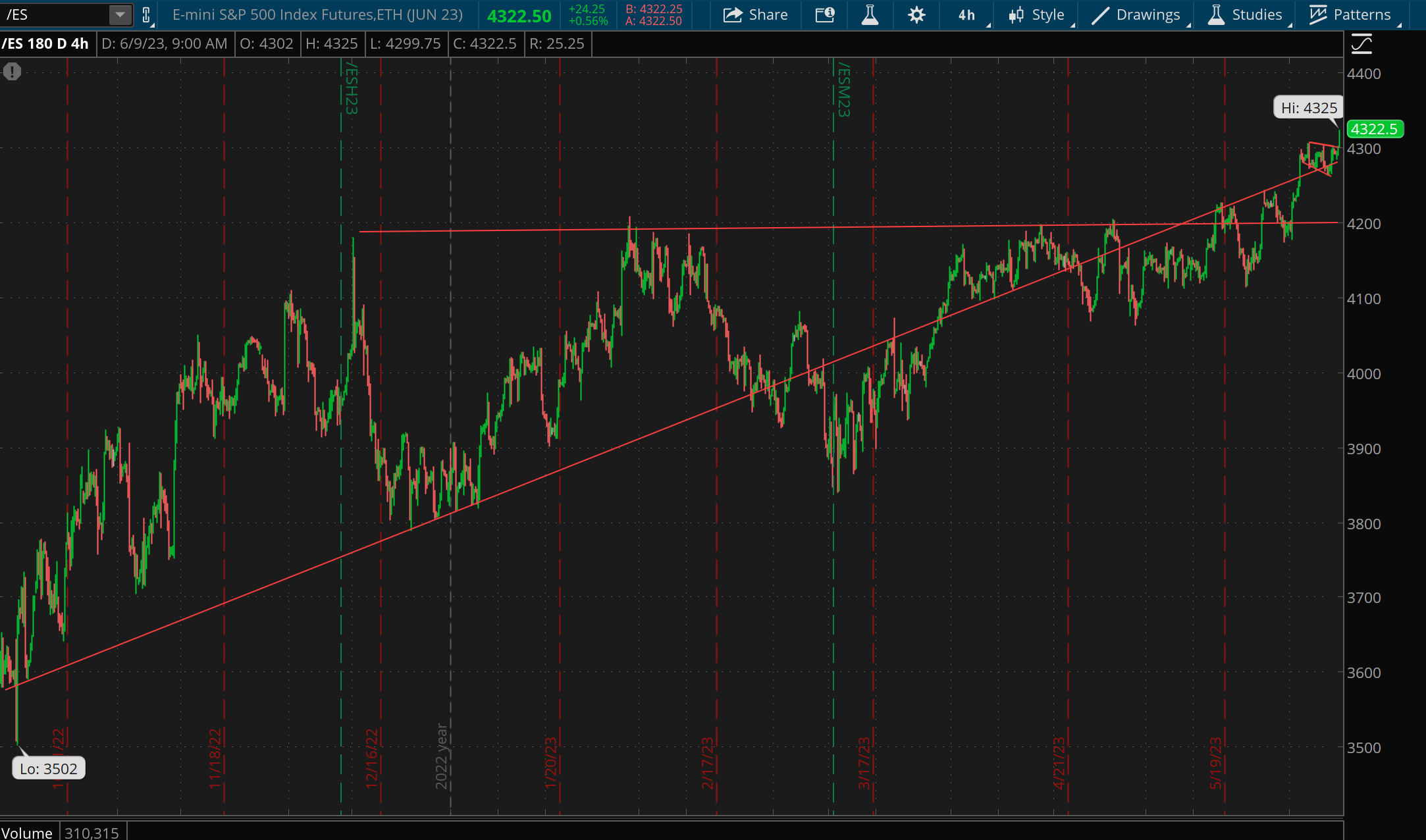Viewport: 1426px width, 840px height.
Task: Open the Patterns menu
Action: point(1361,14)
